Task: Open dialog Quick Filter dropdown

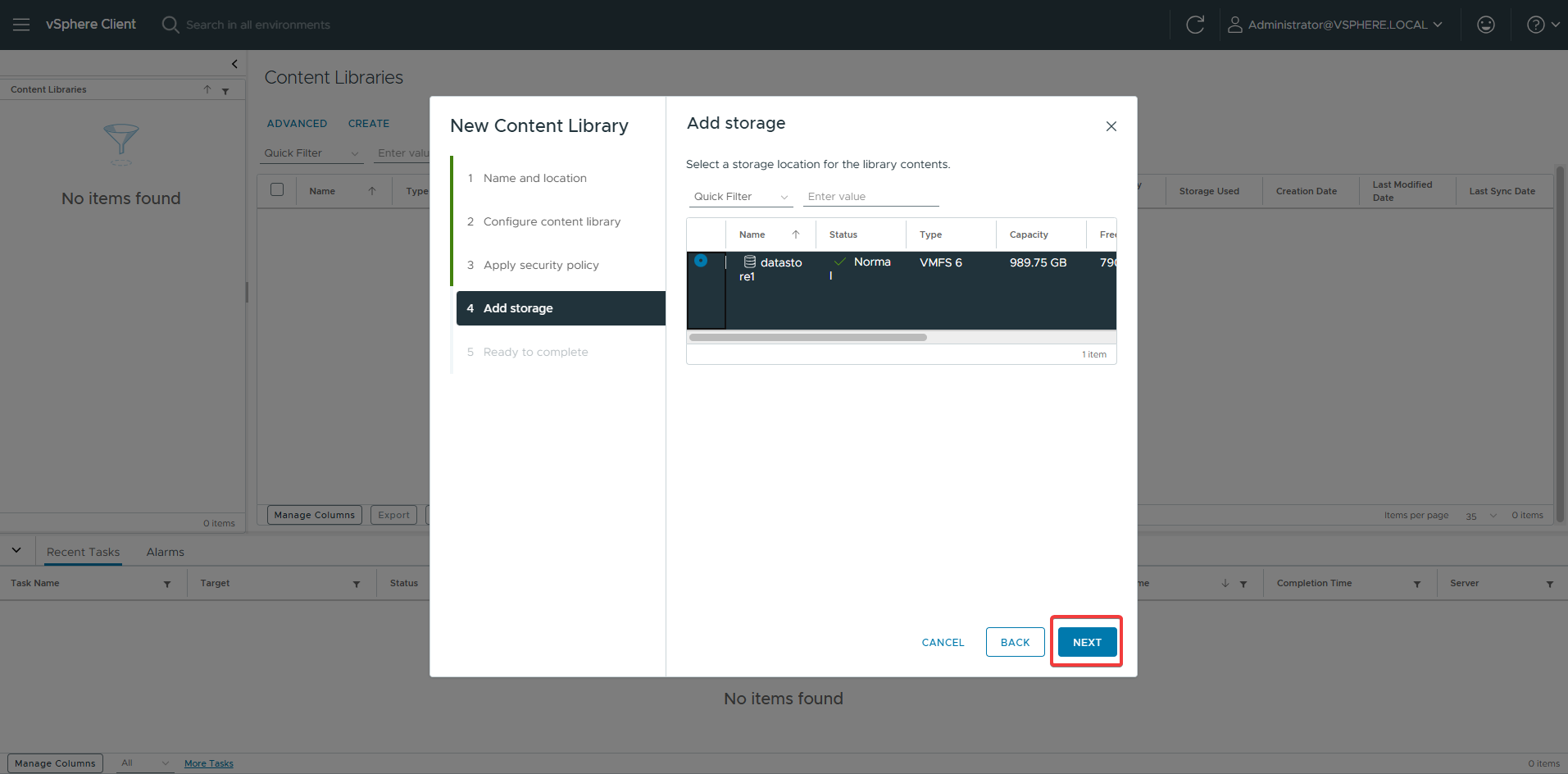Action: pyautogui.click(x=741, y=197)
